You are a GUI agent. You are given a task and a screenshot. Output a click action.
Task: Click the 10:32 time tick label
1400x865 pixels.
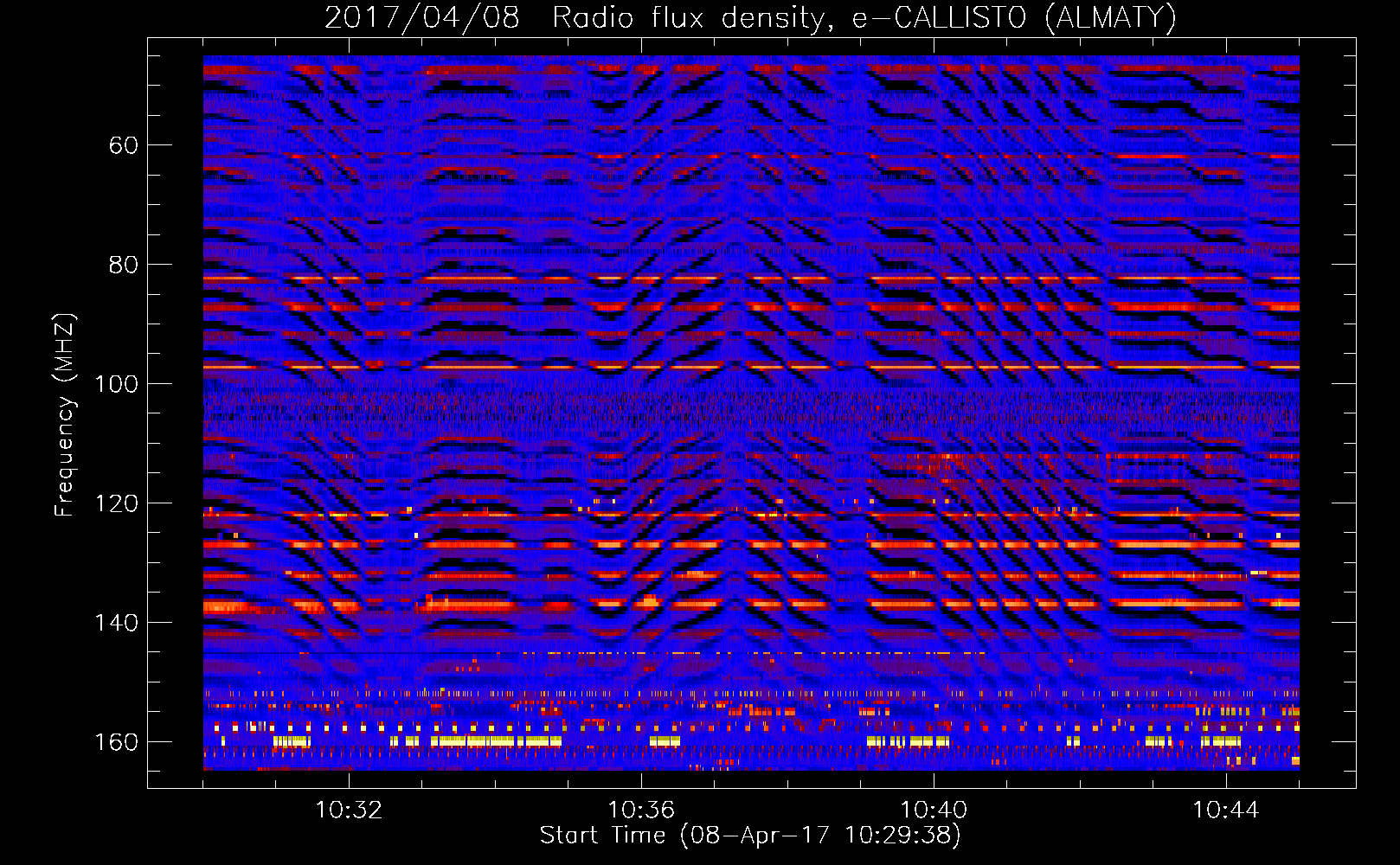(349, 810)
